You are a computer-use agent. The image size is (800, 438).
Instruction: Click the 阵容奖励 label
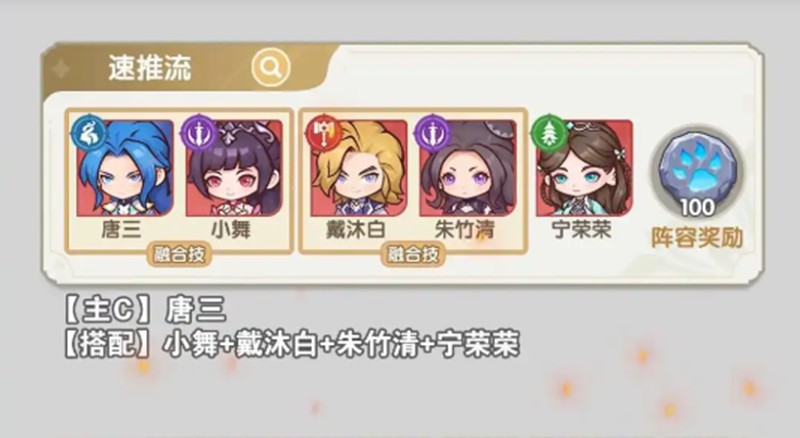697,238
